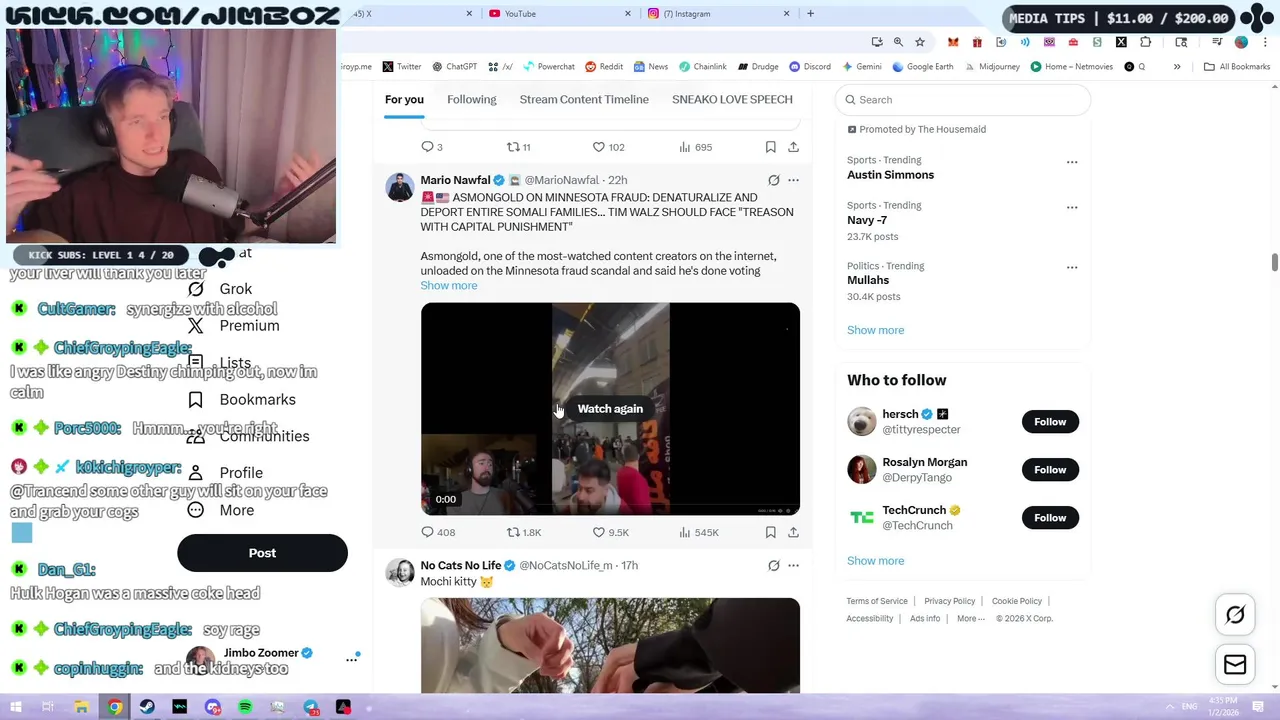The height and width of the screenshot is (720, 1280).
Task: Open Privacy Policy footer link
Action: tap(949, 601)
